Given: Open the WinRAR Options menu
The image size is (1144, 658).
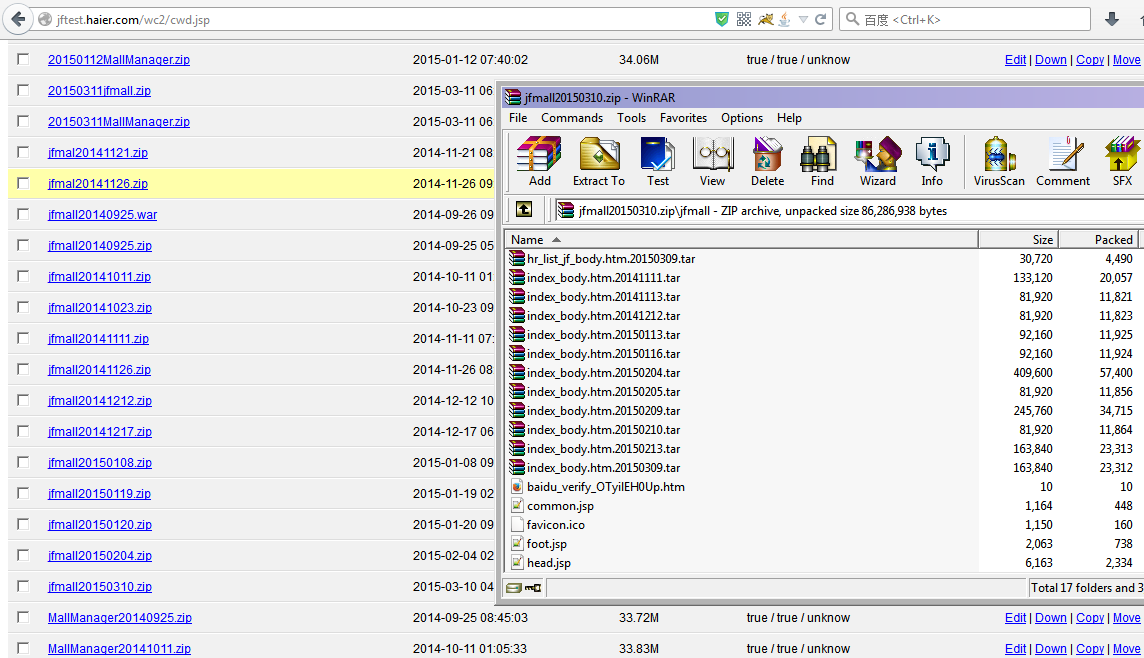Looking at the screenshot, I should click(x=742, y=117).
